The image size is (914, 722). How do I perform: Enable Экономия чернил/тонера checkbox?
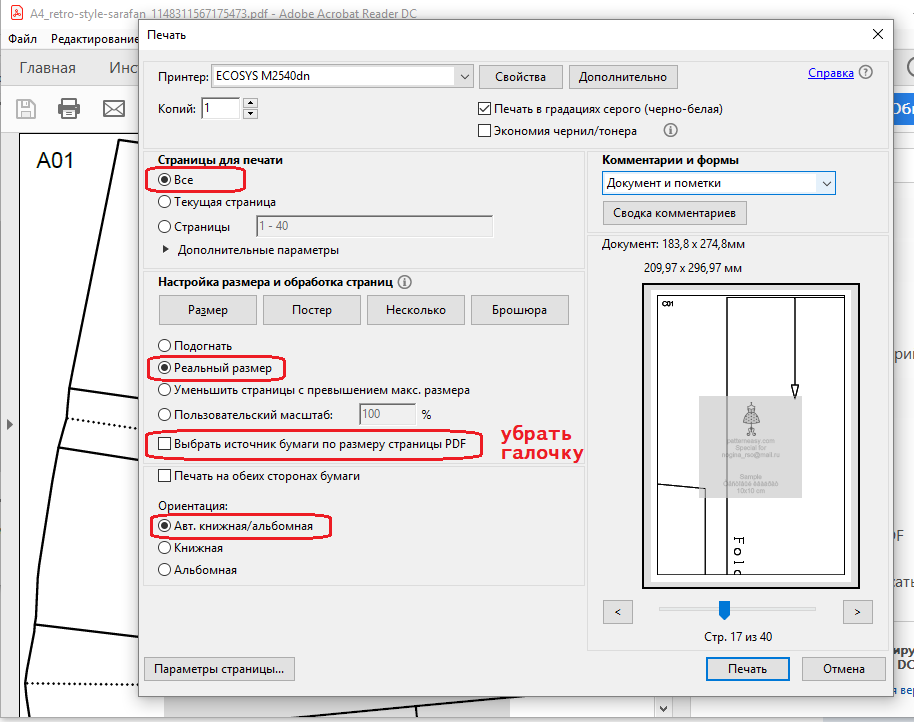click(484, 131)
